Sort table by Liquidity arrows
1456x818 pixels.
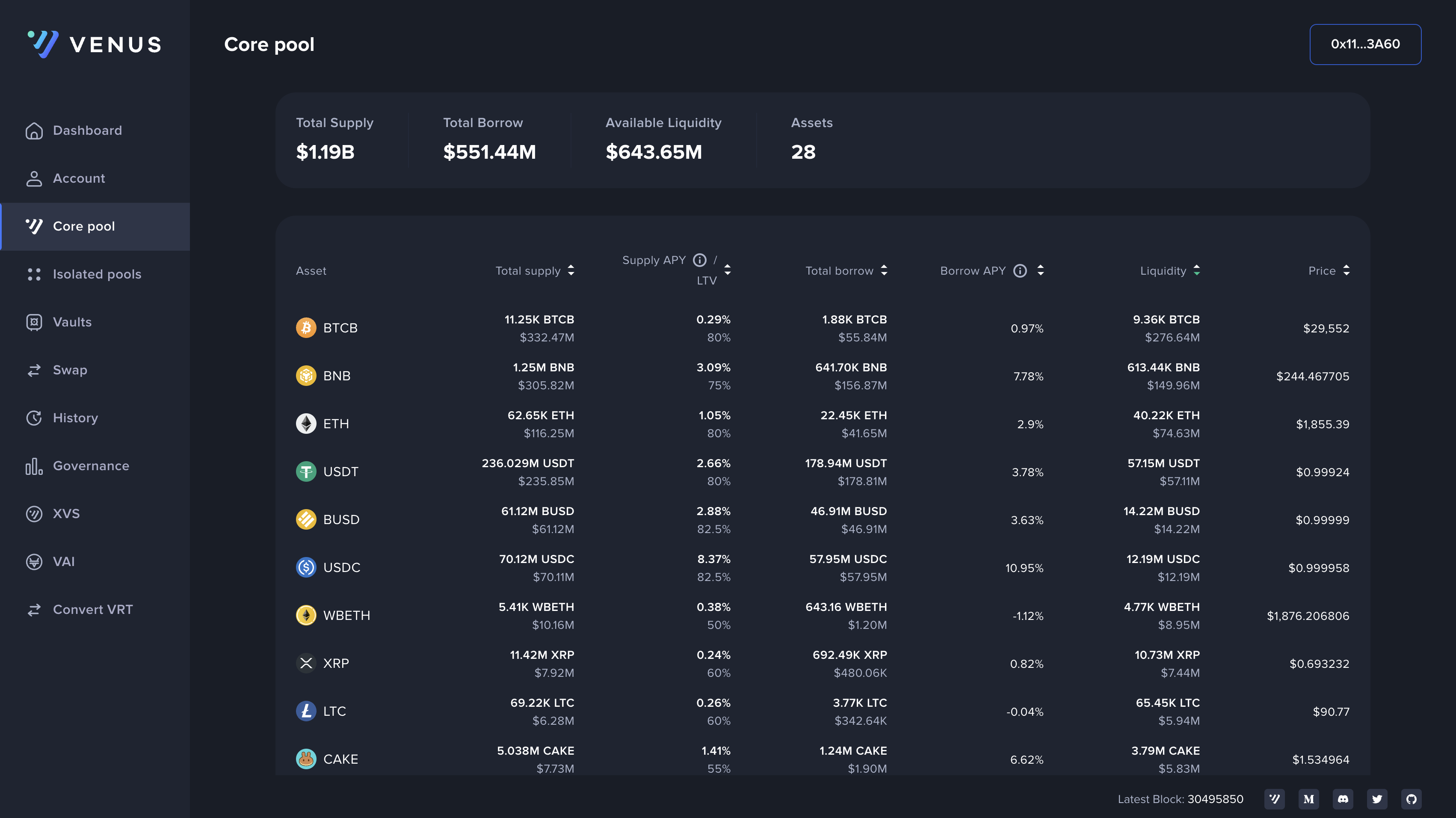click(x=1196, y=271)
